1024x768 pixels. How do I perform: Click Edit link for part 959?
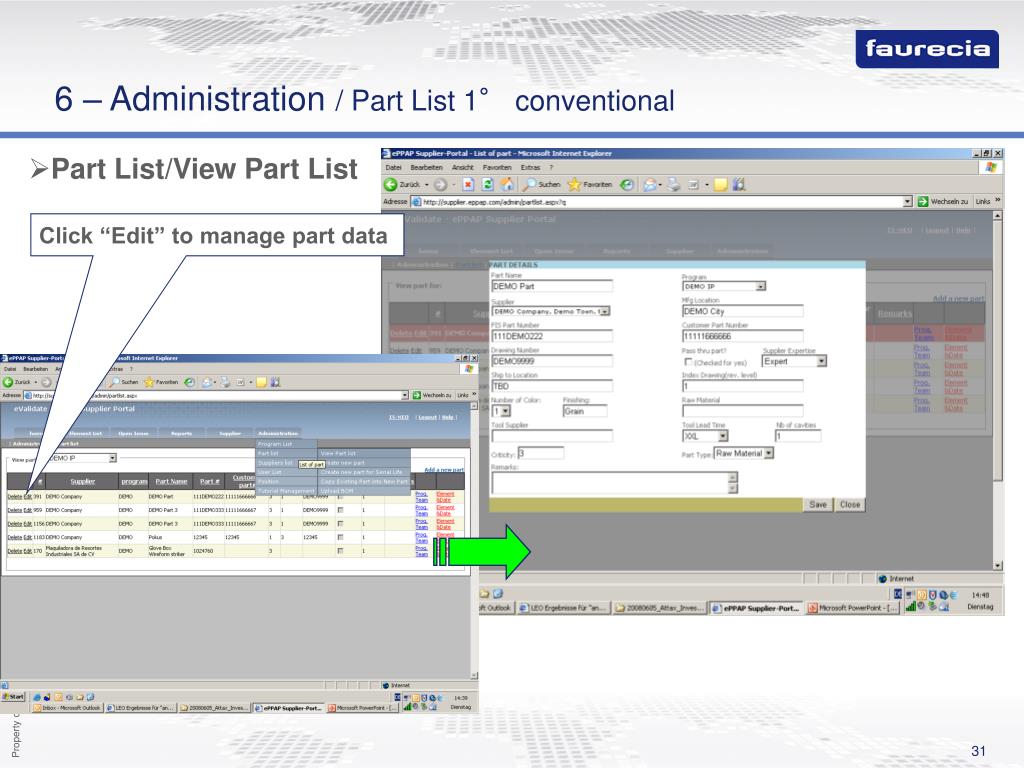pos(28,510)
